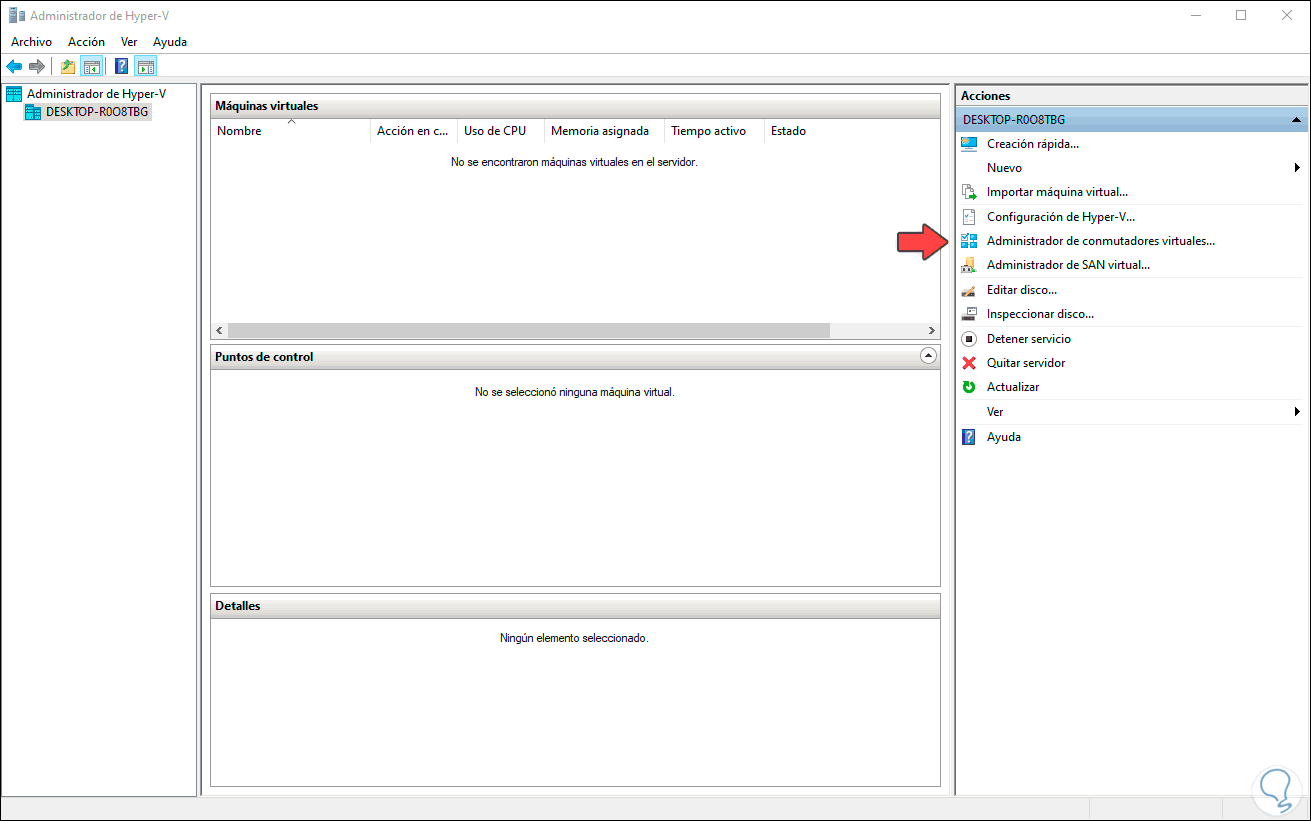Click Inspeccionar disco action

pyautogui.click(x=1040, y=314)
